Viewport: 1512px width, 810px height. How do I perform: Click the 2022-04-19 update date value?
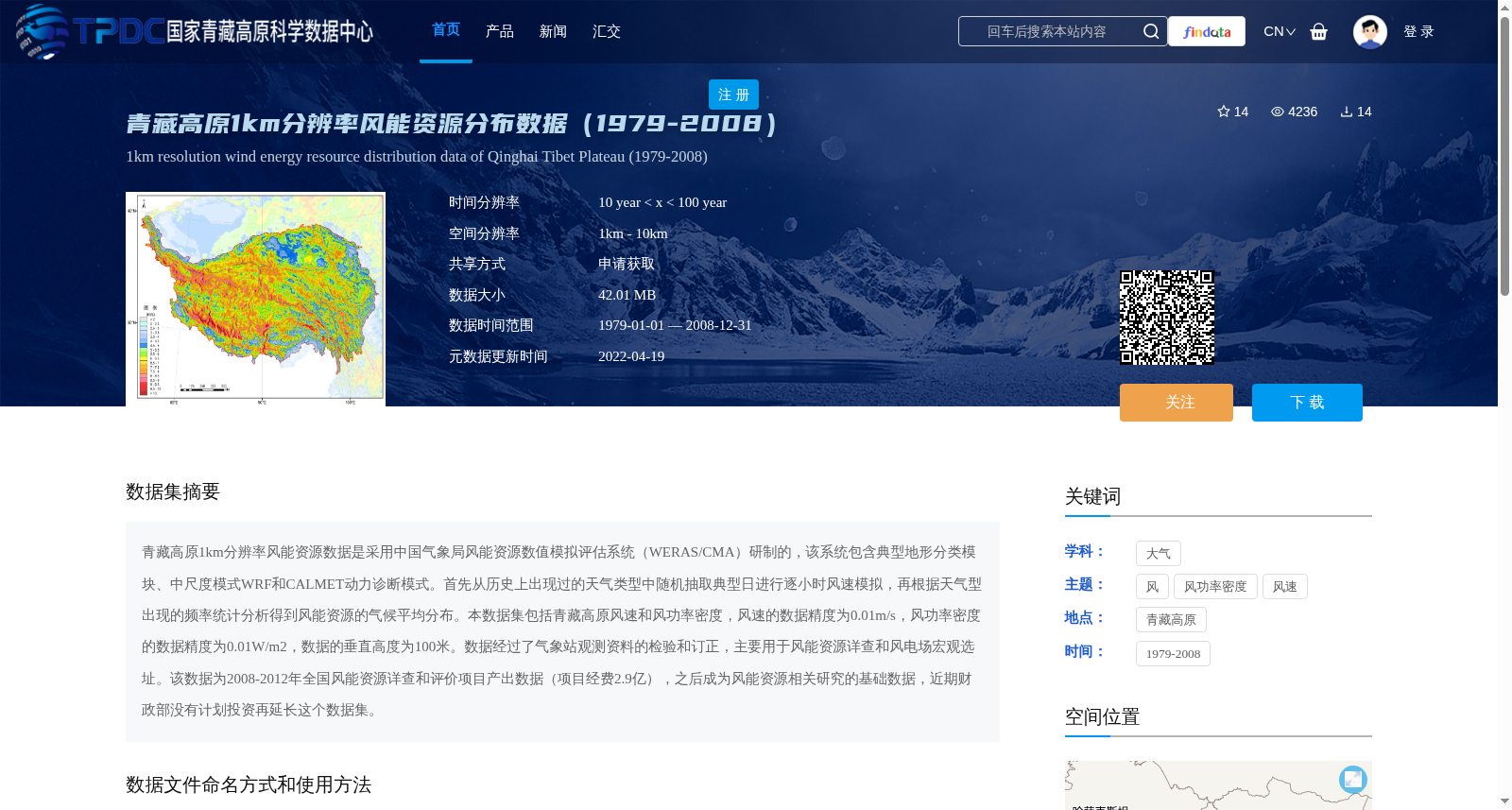[x=631, y=356]
